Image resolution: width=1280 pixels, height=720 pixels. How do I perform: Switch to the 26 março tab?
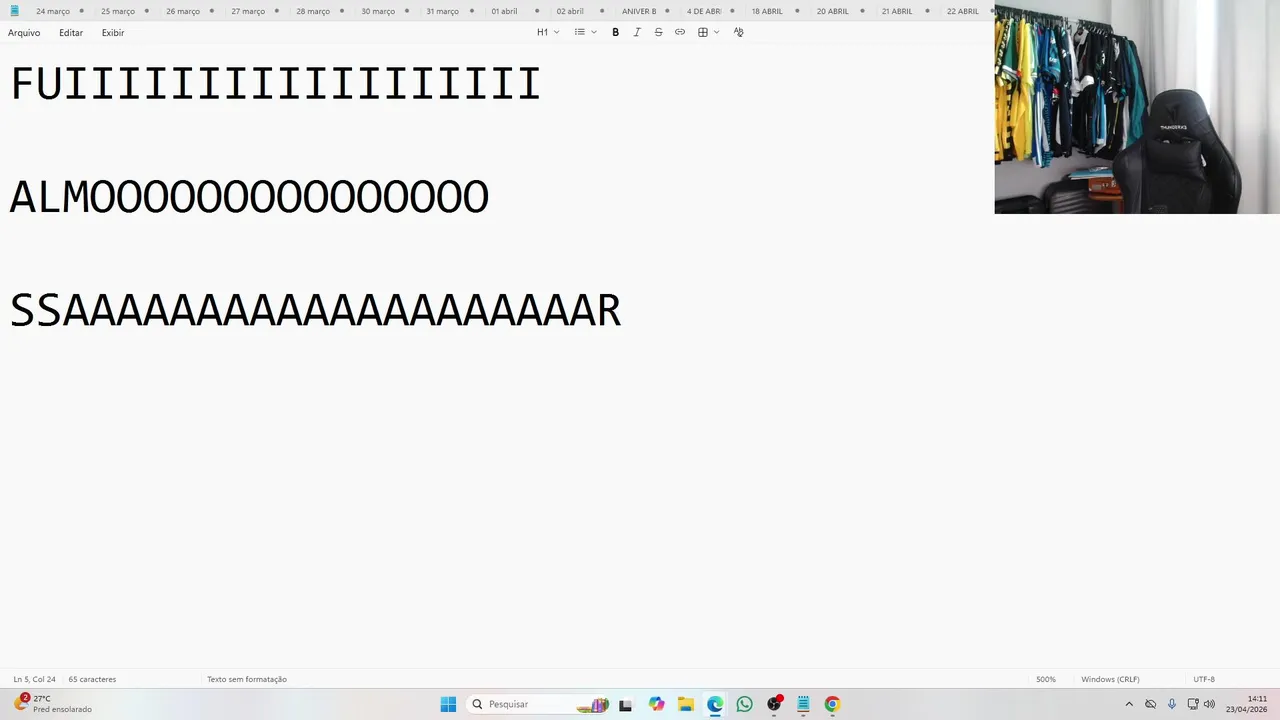point(183,11)
